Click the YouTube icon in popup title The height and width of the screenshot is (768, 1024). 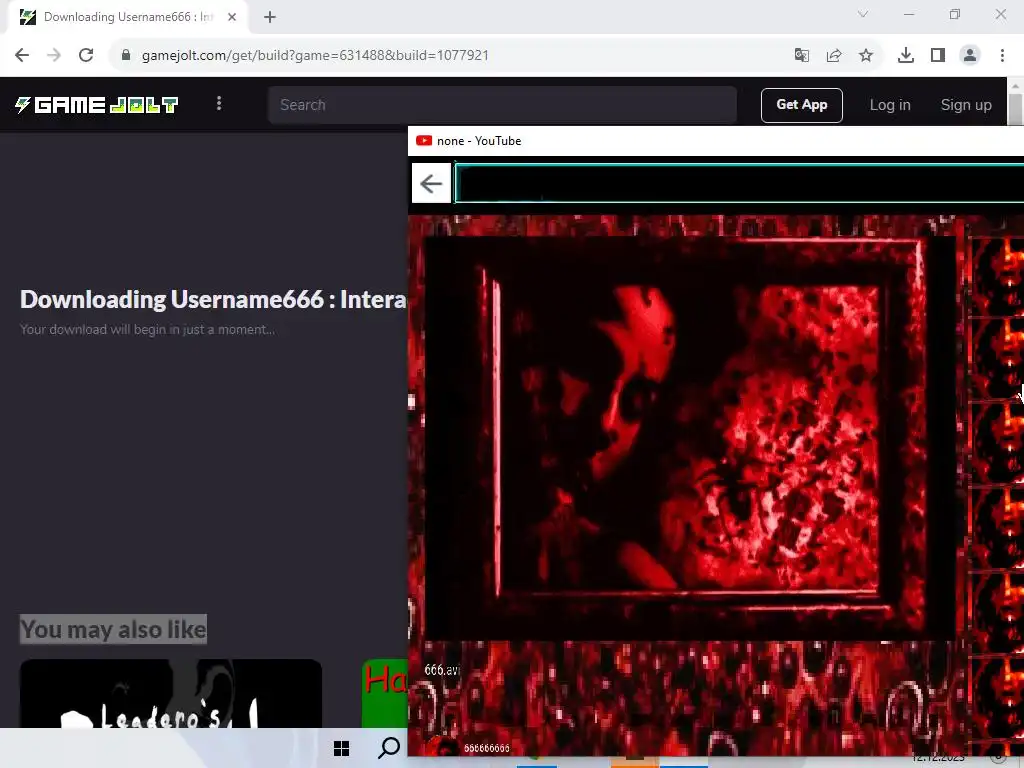tap(424, 140)
